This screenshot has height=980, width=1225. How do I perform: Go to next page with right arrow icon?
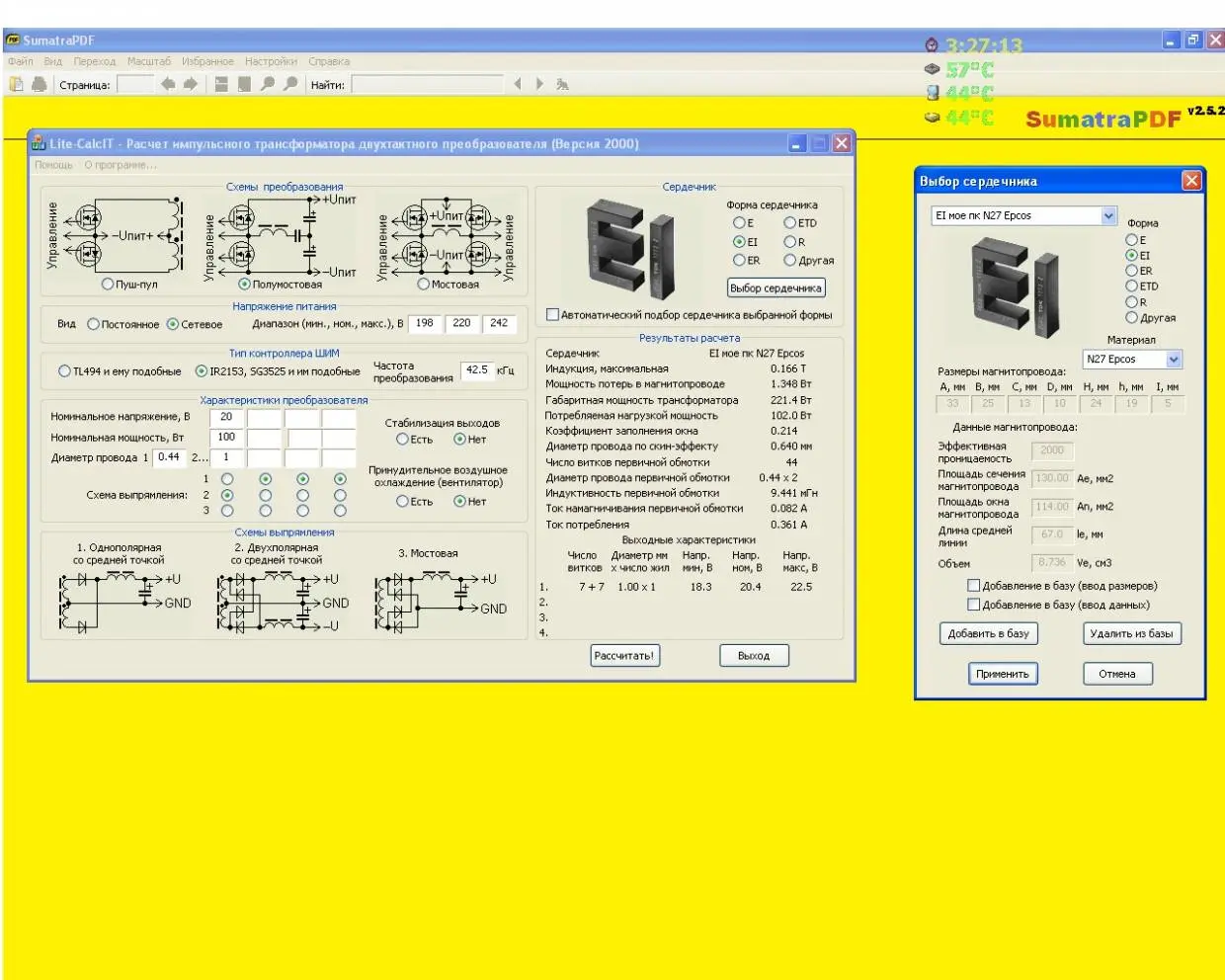tap(190, 85)
